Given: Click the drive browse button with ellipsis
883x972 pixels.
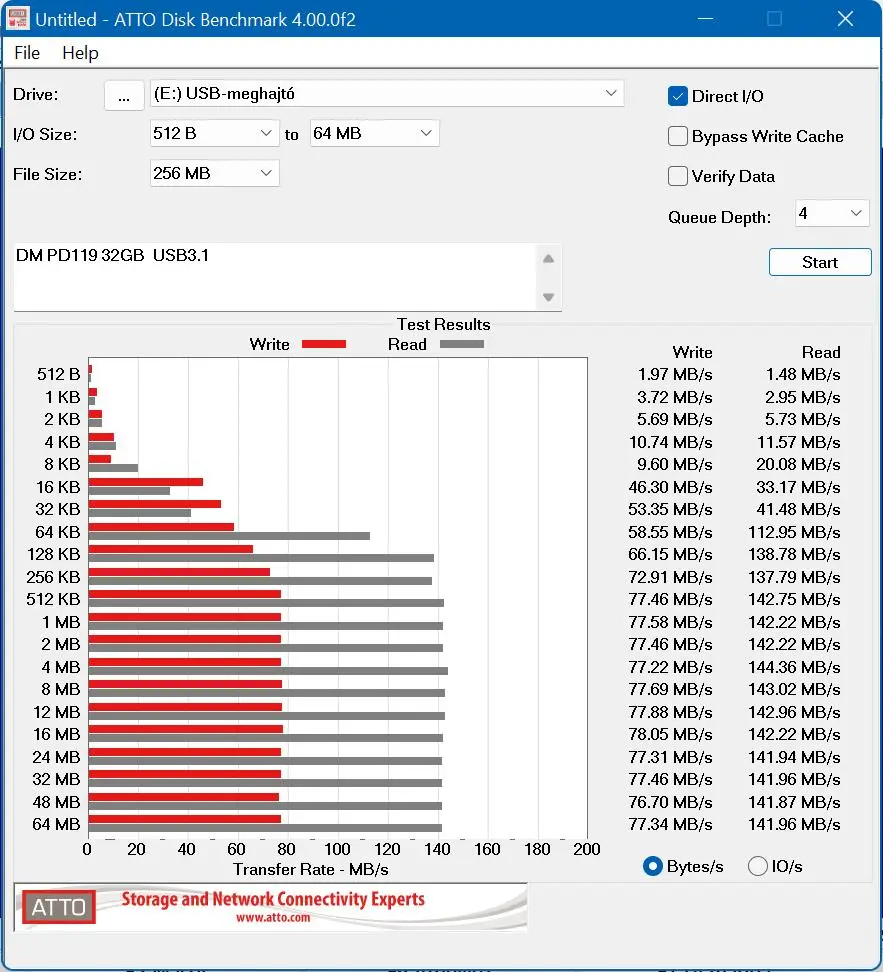Looking at the screenshot, I should click(x=124, y=95).
